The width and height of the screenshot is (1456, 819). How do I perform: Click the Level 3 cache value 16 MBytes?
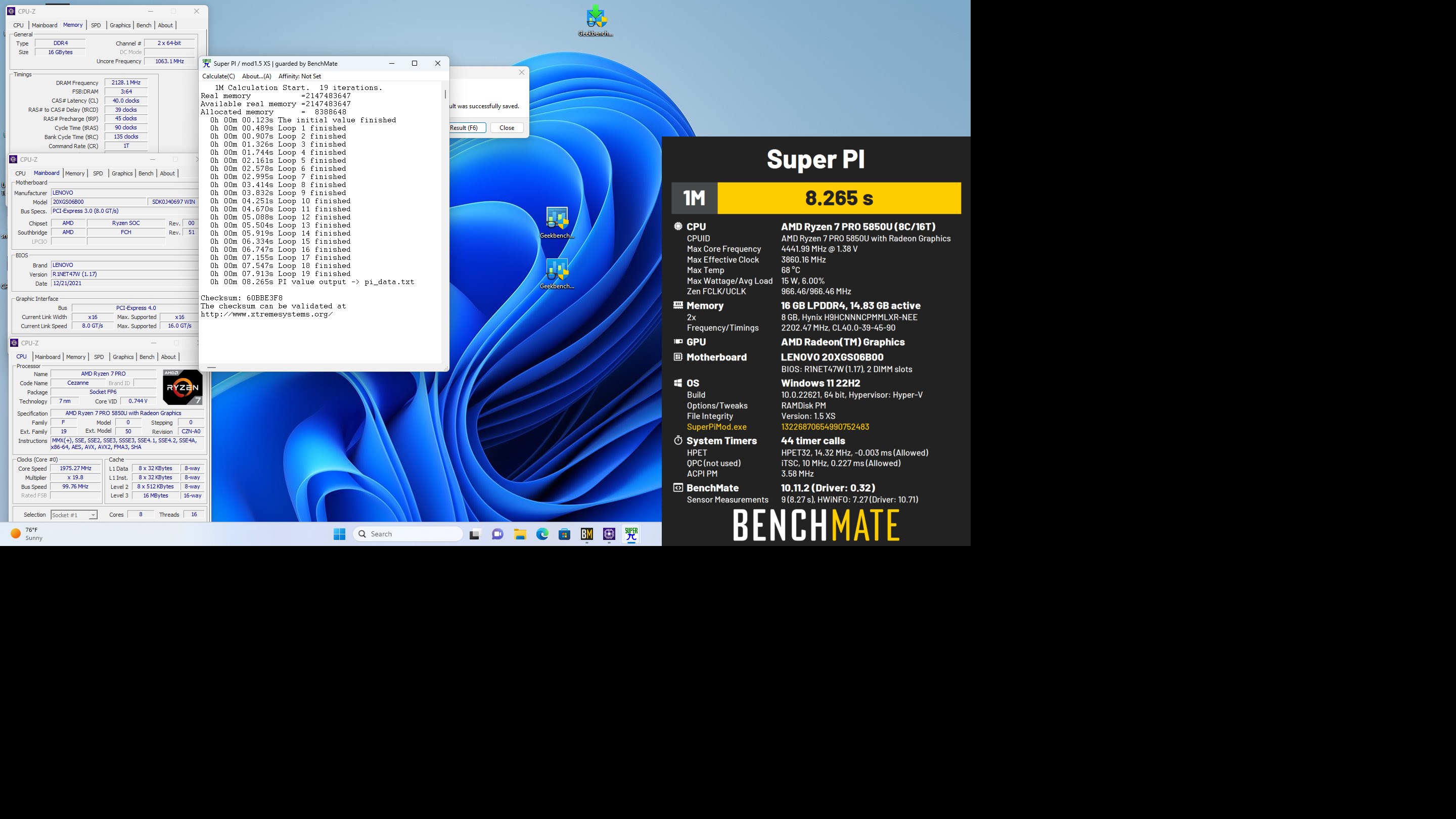click(x=155, y=495)
